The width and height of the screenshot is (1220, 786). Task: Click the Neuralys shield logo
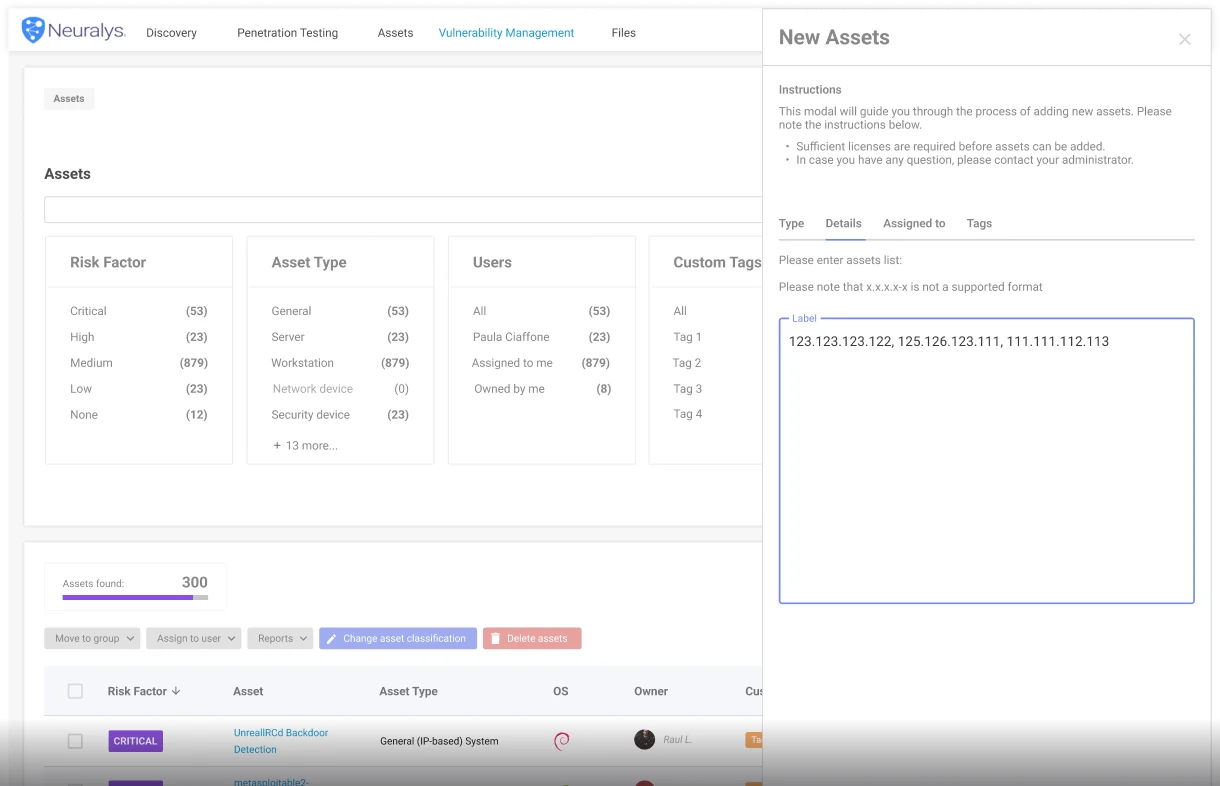33,30
